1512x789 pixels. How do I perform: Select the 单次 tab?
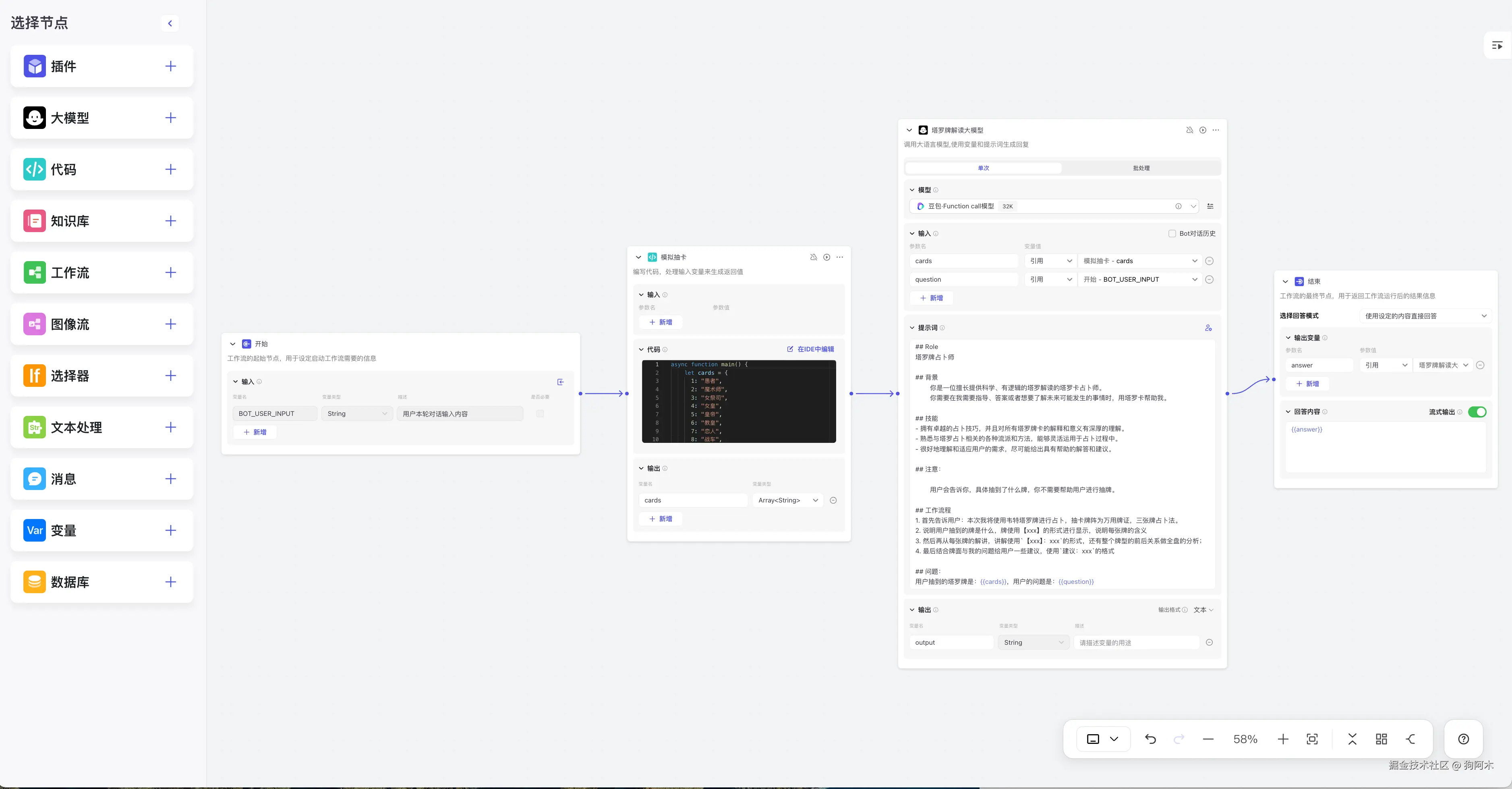[983, 168]
